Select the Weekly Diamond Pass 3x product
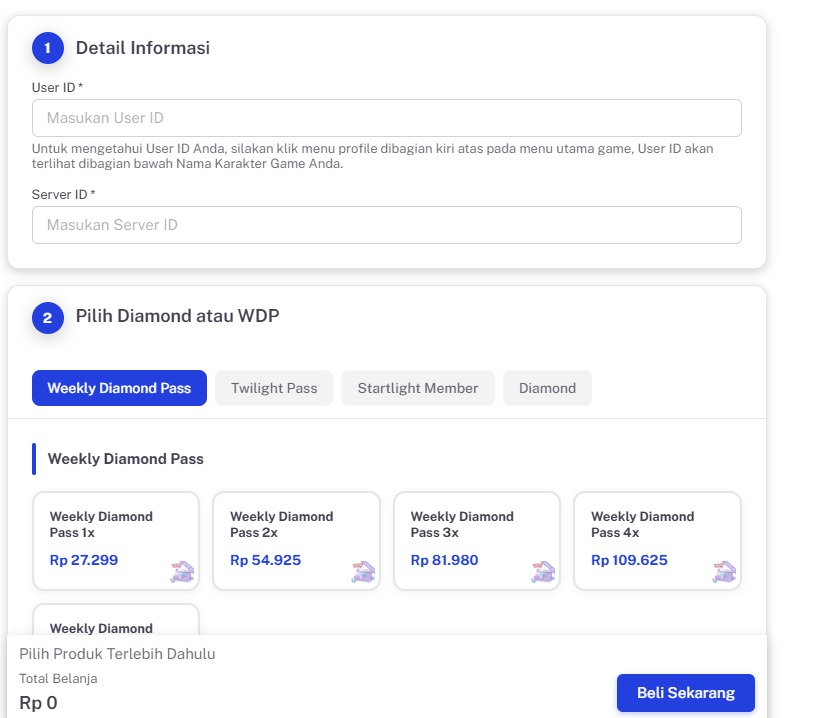 point(477,540)
